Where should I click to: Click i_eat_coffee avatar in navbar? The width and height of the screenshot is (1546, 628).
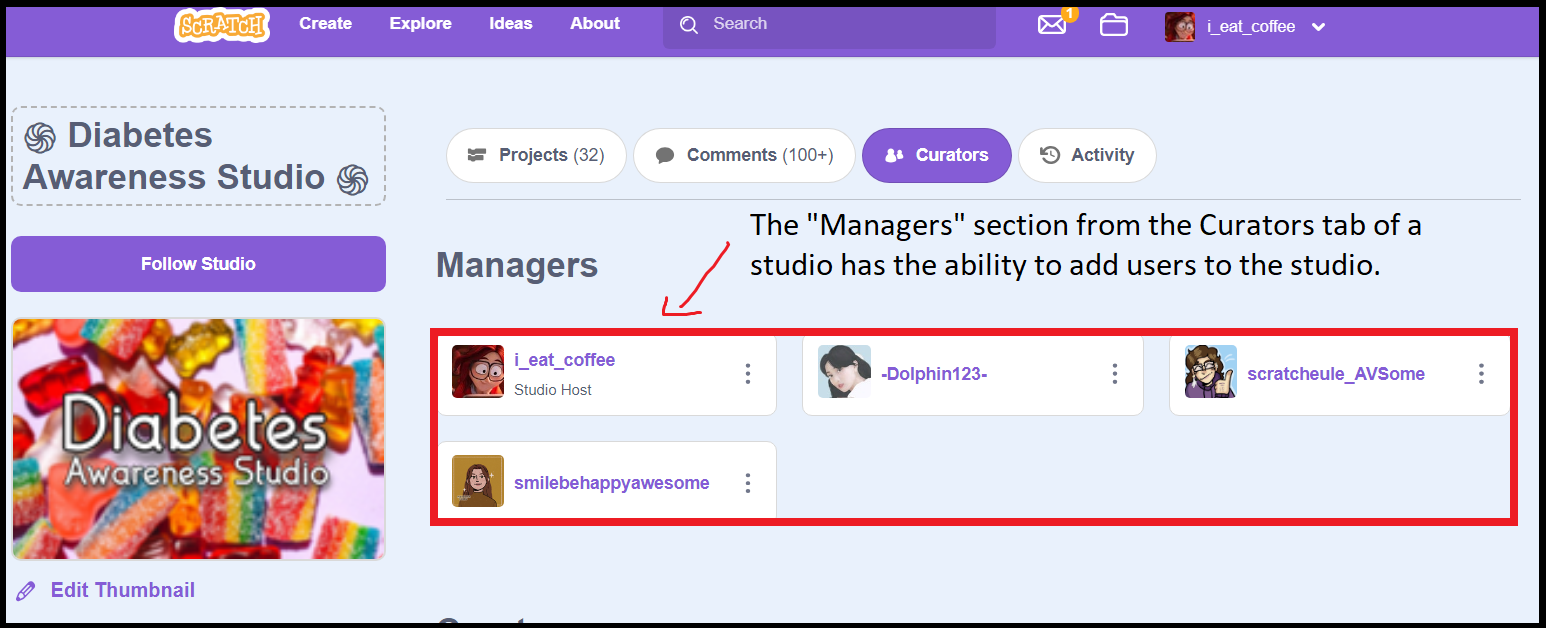[x=1180, y=27]
